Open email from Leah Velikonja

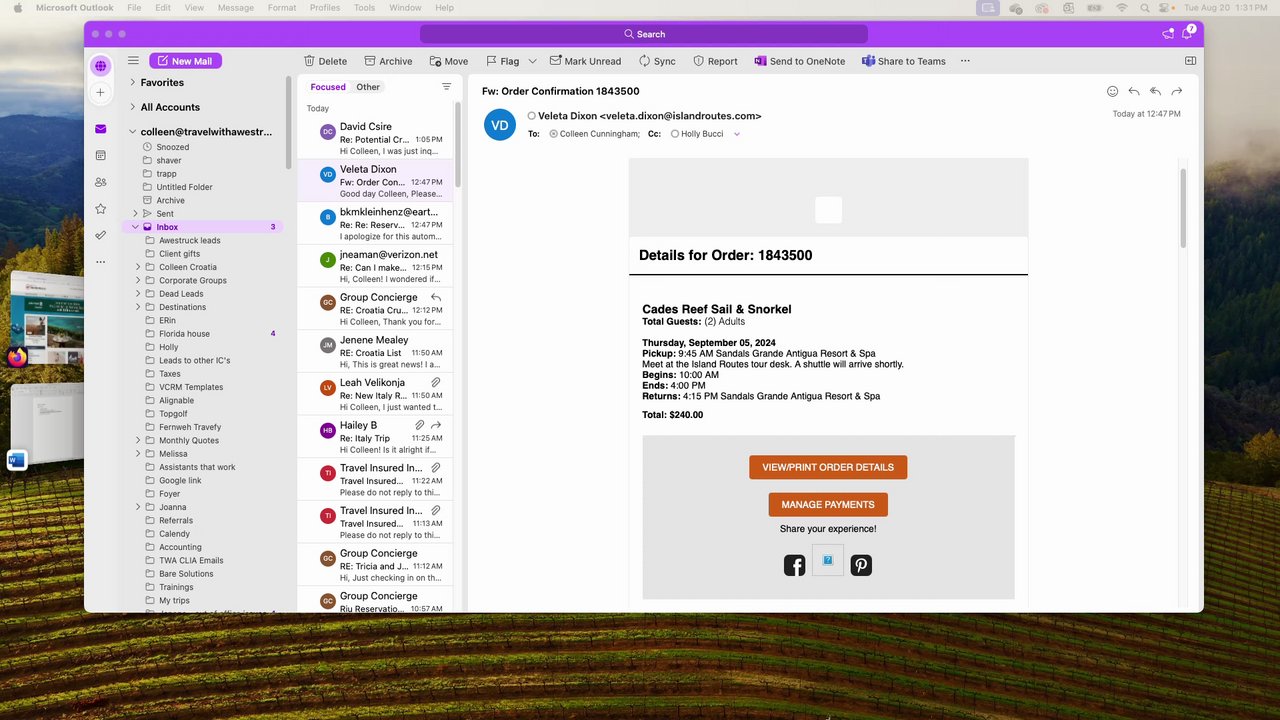pos(376,394)
